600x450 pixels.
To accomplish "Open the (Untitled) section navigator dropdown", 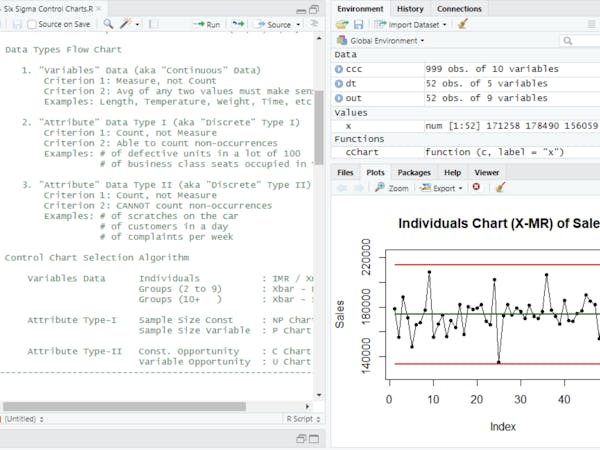I will 23,419.
